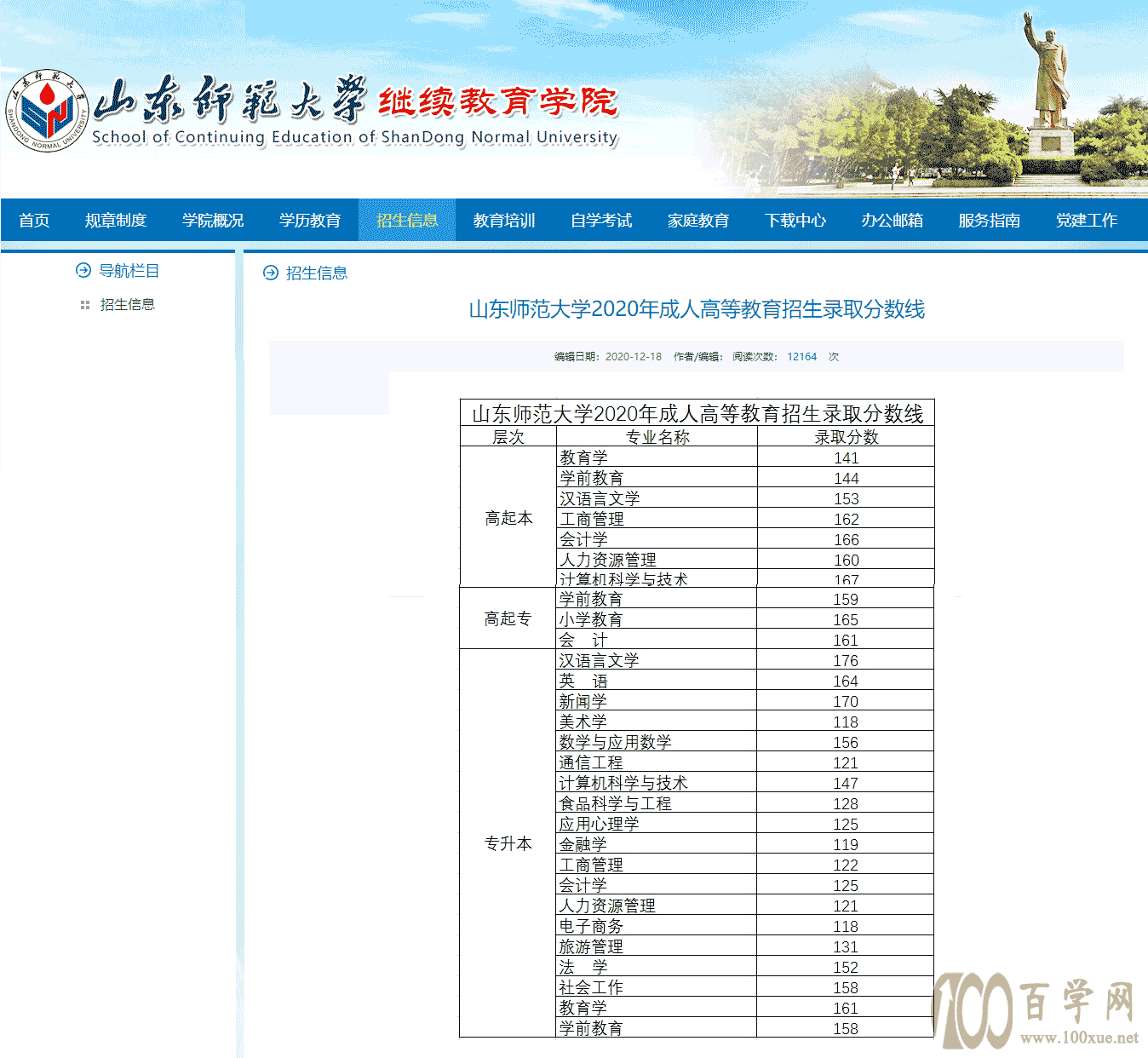Open 教育培训 from the navigation bar

pos(504,220)
